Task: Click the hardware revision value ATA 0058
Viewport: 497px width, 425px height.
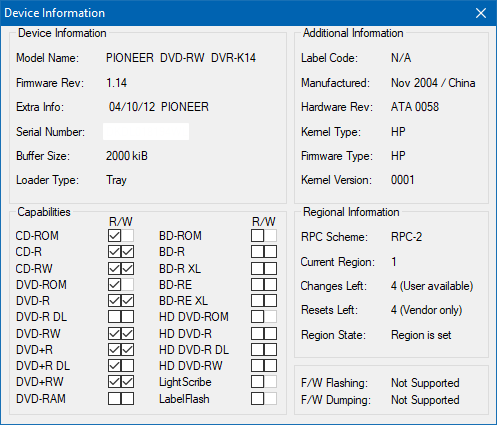Action: [415, 107]
